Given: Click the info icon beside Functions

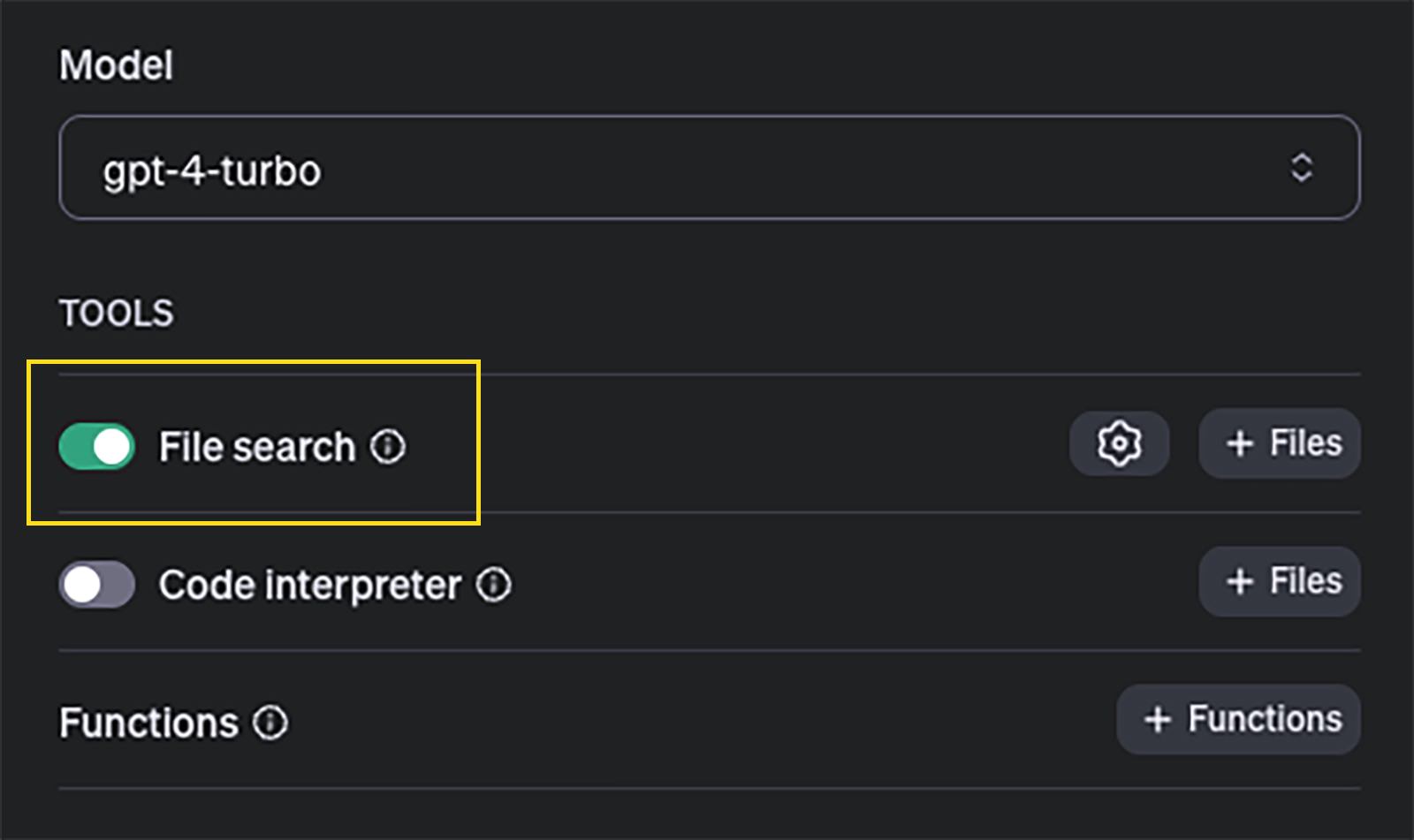Looking at the screenshot, I should 270,723.
